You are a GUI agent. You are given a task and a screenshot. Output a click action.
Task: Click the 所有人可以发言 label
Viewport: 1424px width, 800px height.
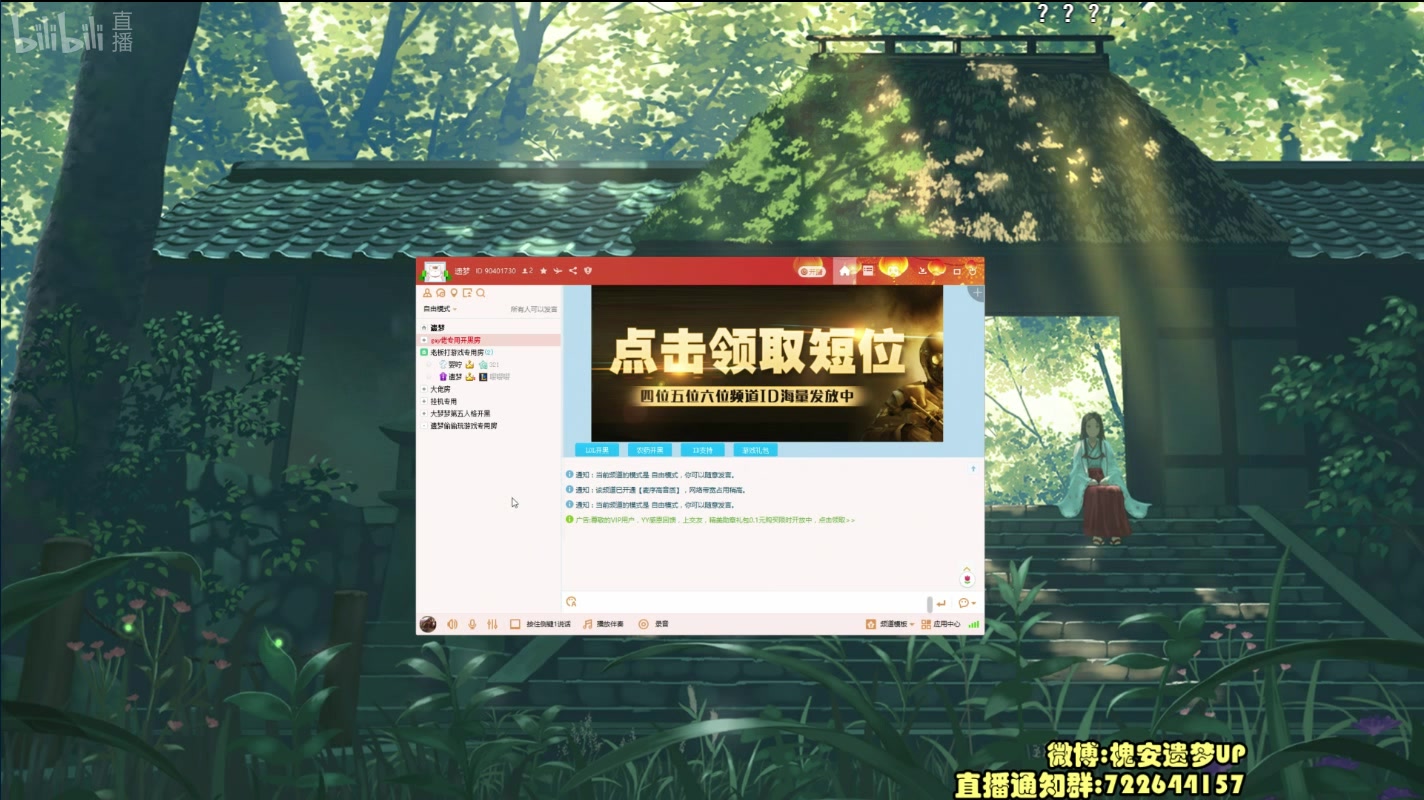[534, 309]
